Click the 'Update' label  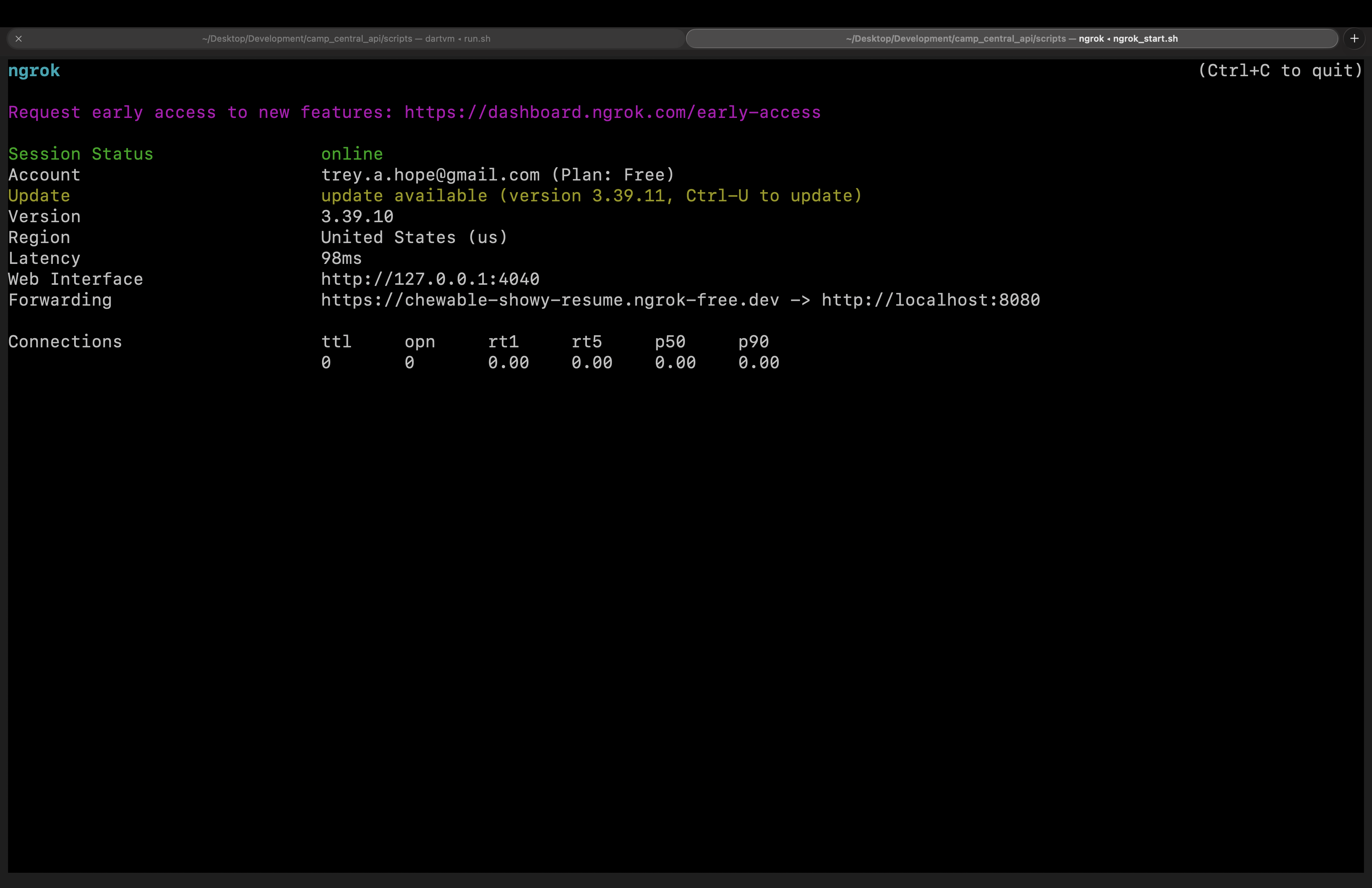tap(39, 195)
